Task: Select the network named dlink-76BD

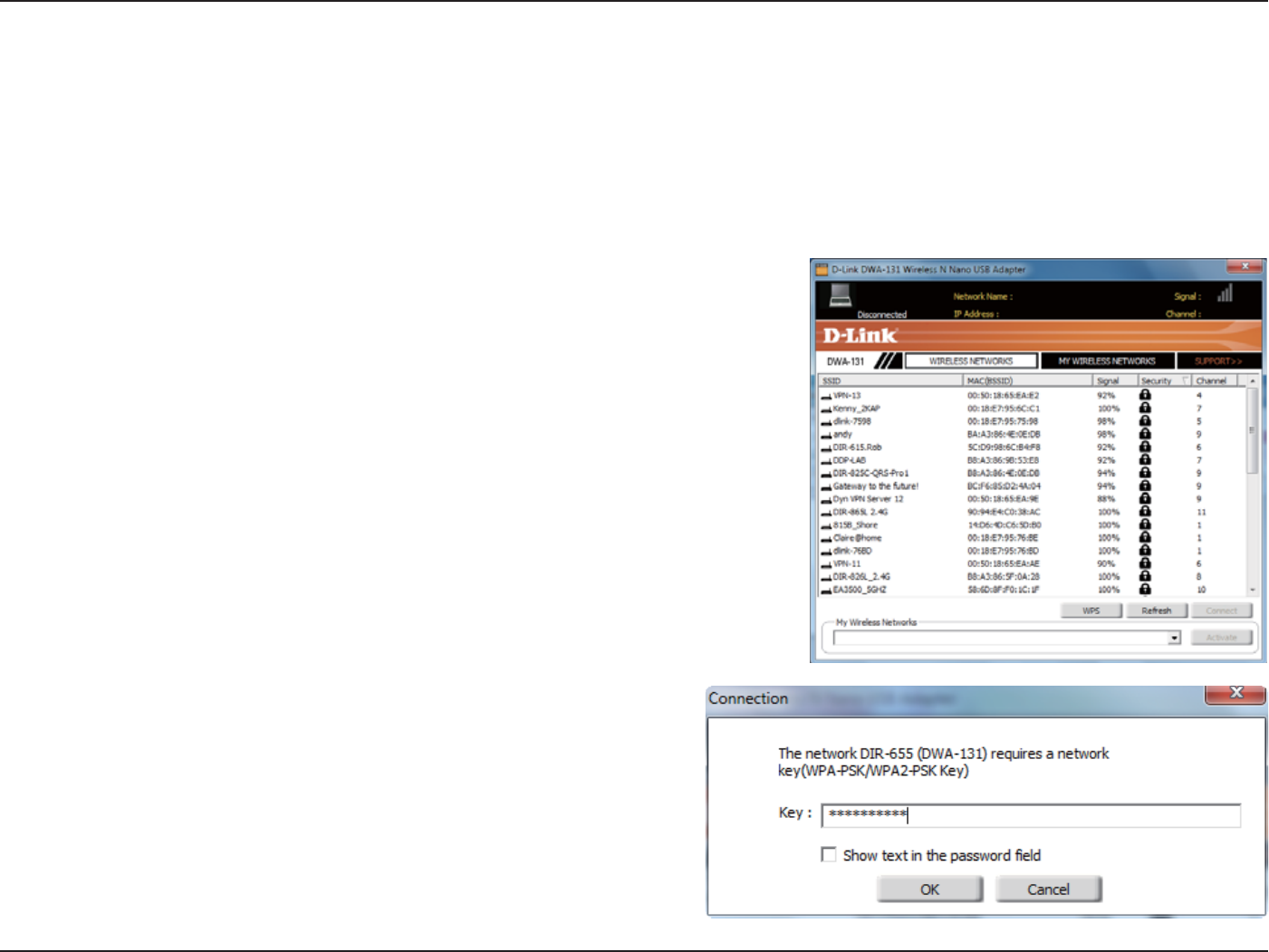Action: pos(852,551)
